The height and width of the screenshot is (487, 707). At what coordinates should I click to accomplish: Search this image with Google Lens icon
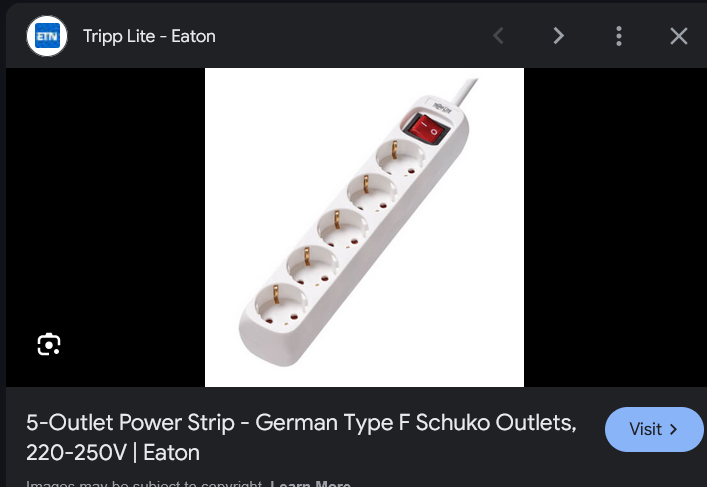(x=49, y=345)
